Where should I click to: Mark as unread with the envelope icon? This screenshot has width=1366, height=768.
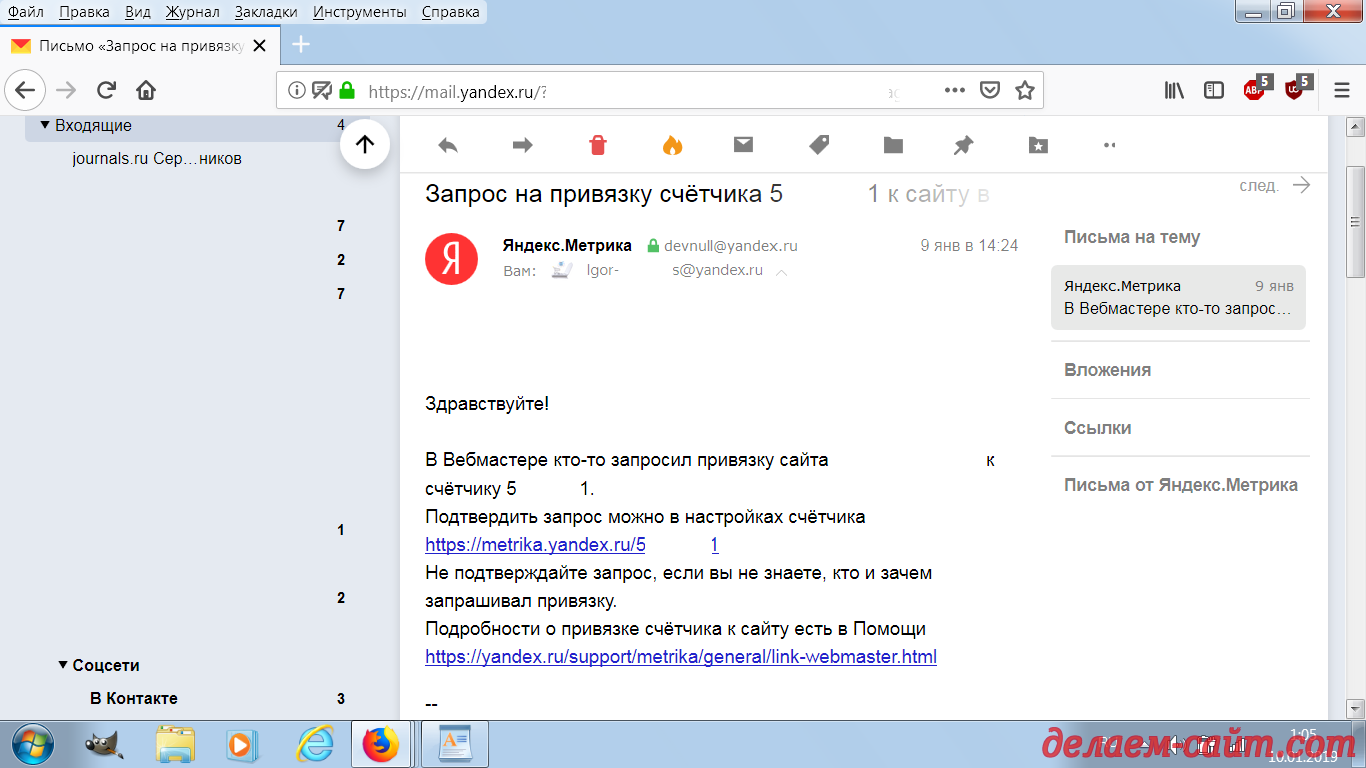pos(743,144)
